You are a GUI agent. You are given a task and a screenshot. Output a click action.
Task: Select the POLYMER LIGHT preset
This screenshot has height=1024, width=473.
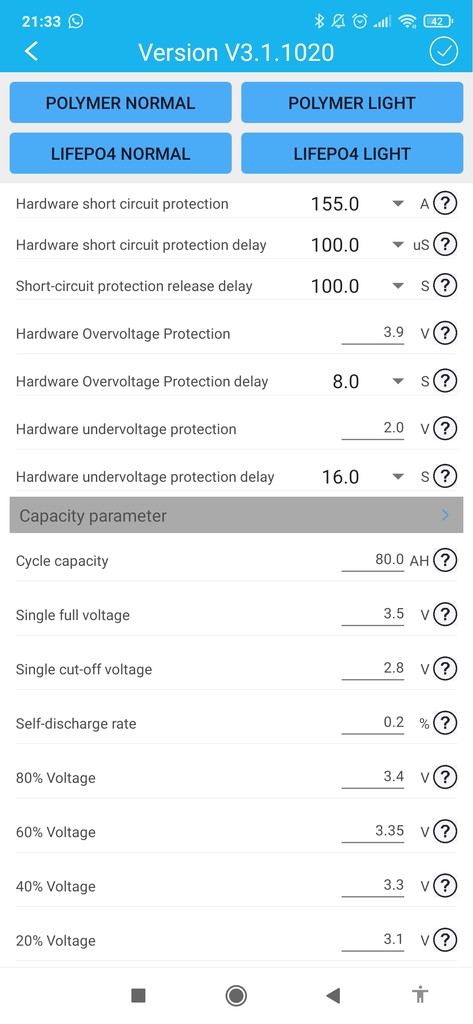351,103
